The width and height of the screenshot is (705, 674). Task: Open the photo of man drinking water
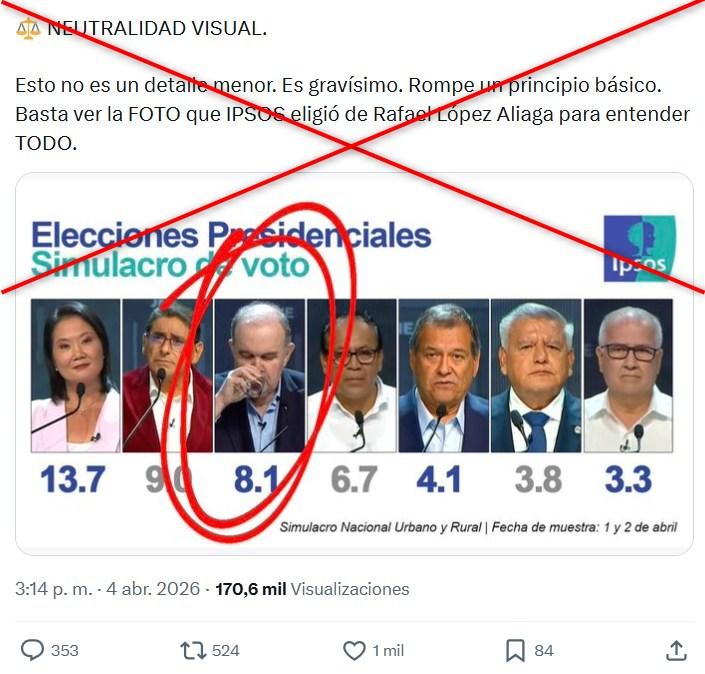tap(260, 375)
